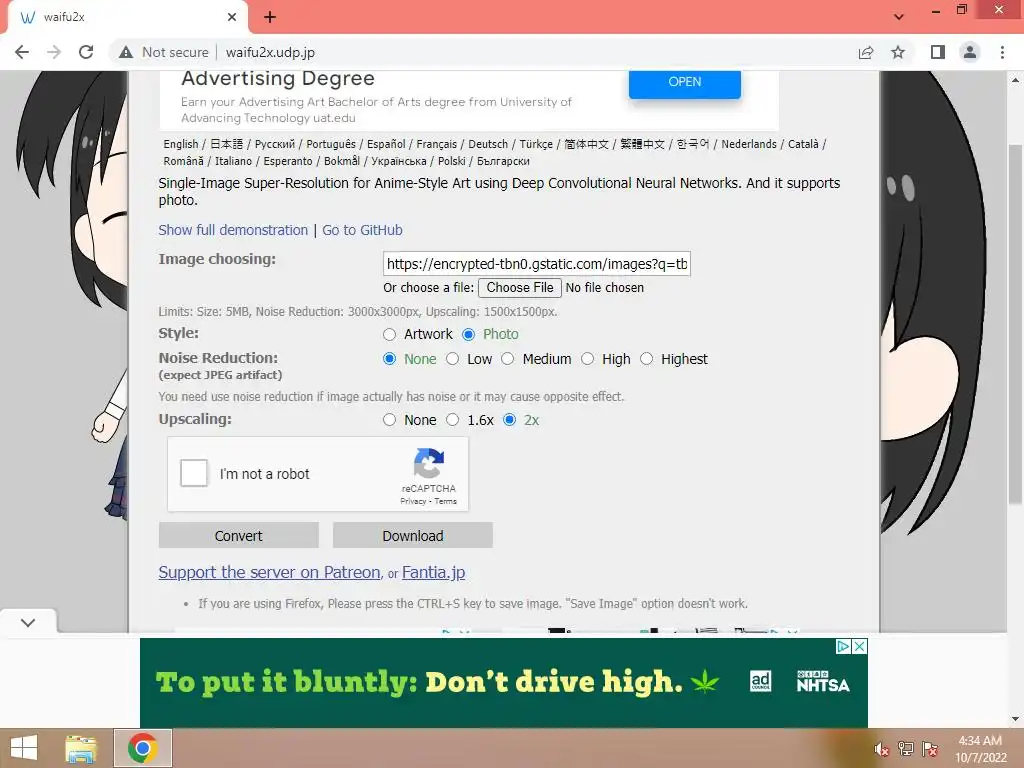The image size is (1024, 768).
Task: Open the Fantia.jp link
Action: point(434,572)
